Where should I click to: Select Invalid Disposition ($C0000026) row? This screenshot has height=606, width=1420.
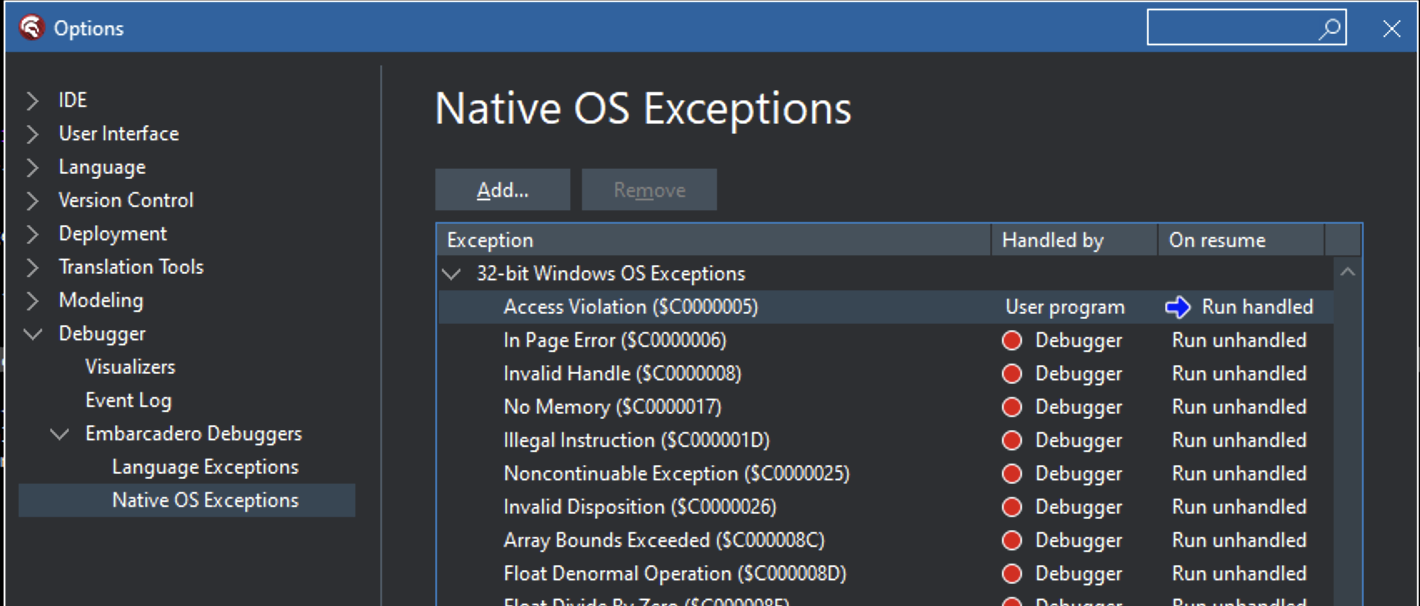885,507
